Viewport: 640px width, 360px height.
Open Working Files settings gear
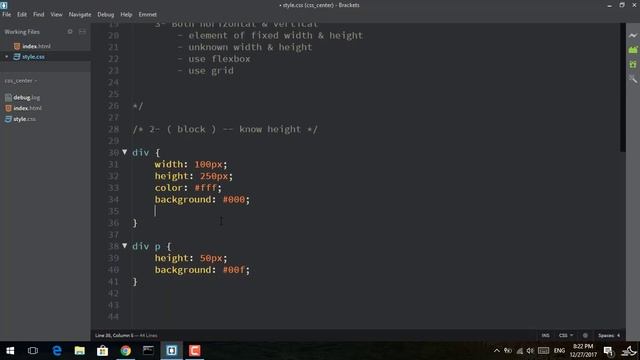[70, 31]
